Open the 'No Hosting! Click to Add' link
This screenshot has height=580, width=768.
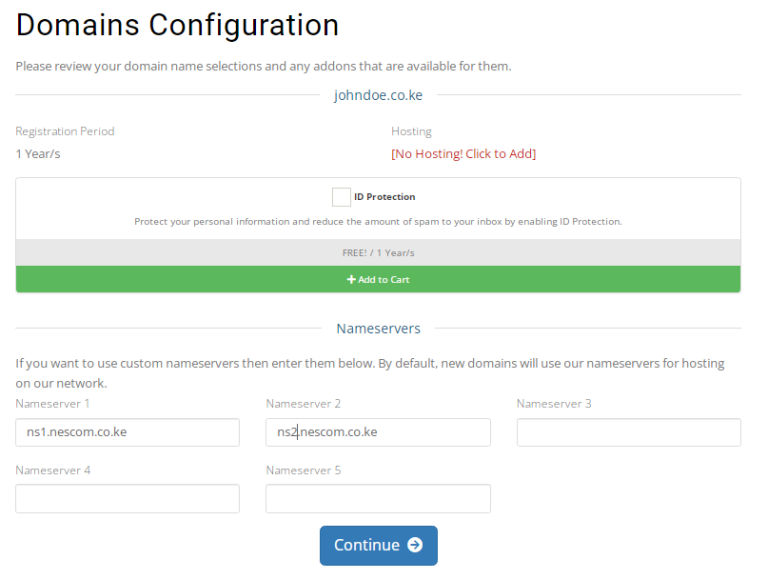(x=463, y=154)
